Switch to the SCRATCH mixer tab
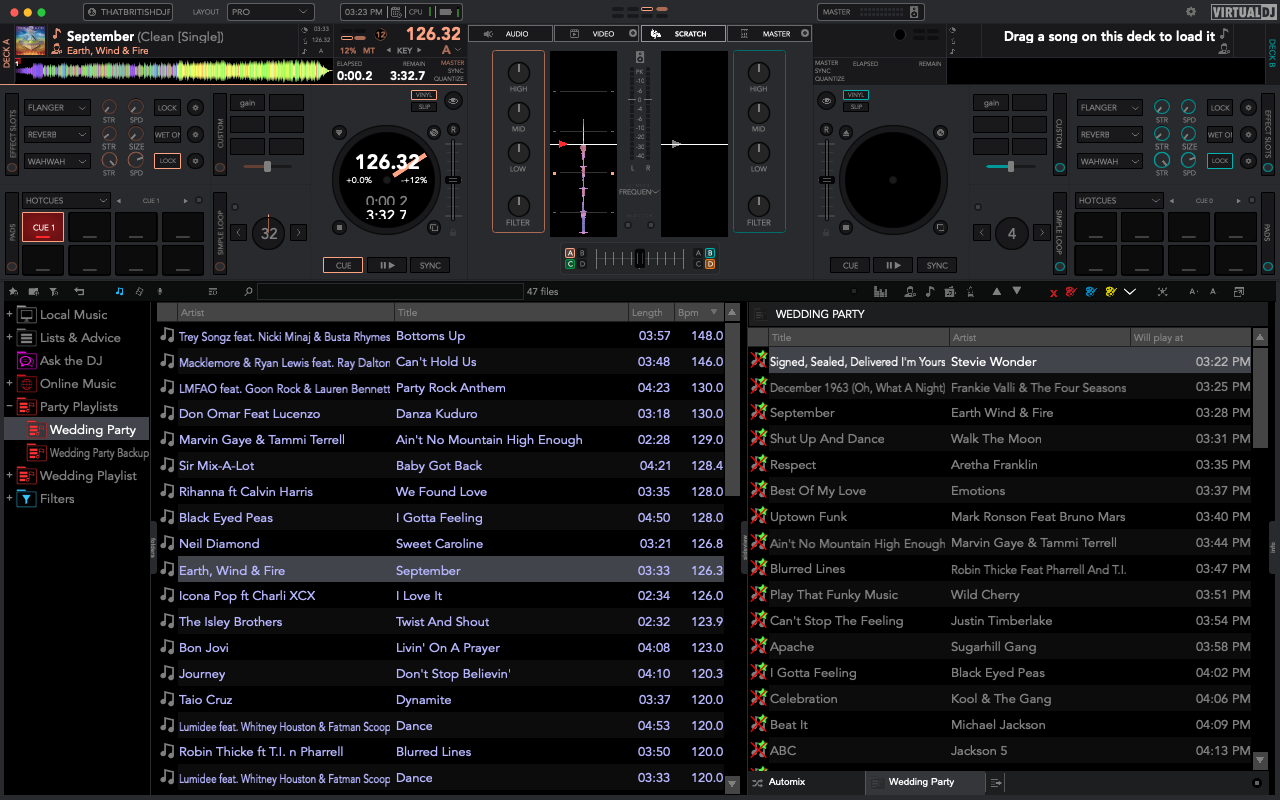Image resolution: width=1280 pixels, height=800 pixels. [x=683, y=34]
